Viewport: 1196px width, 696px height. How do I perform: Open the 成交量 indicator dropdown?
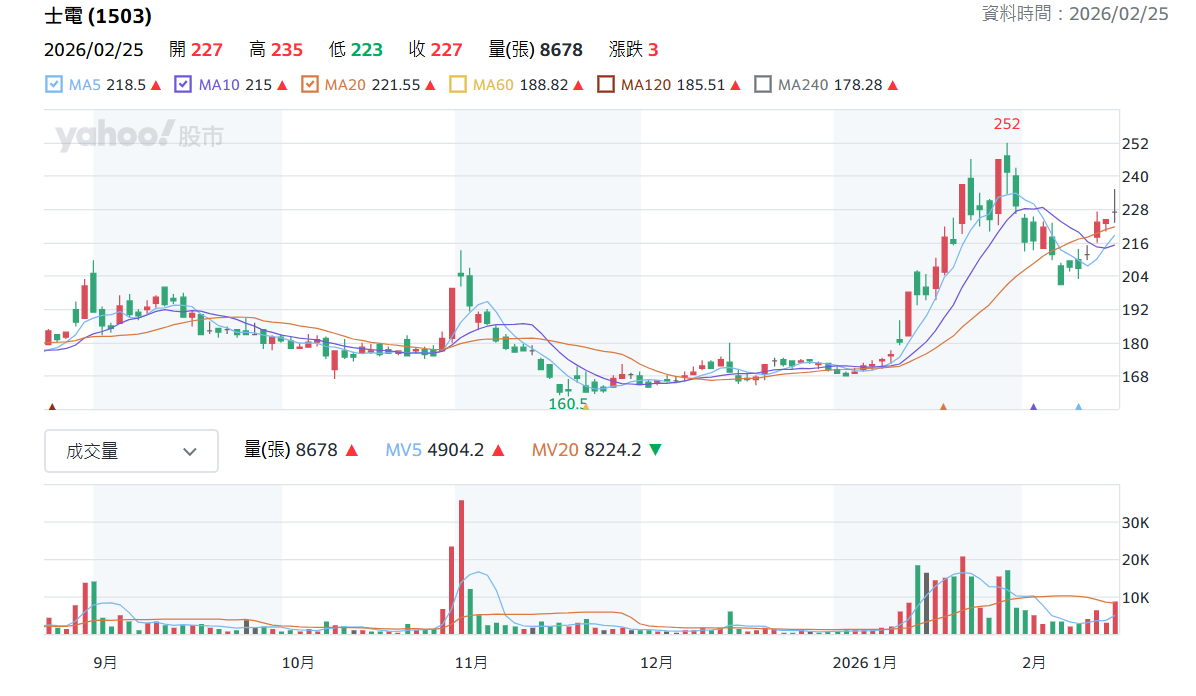[x=131, y=451]
